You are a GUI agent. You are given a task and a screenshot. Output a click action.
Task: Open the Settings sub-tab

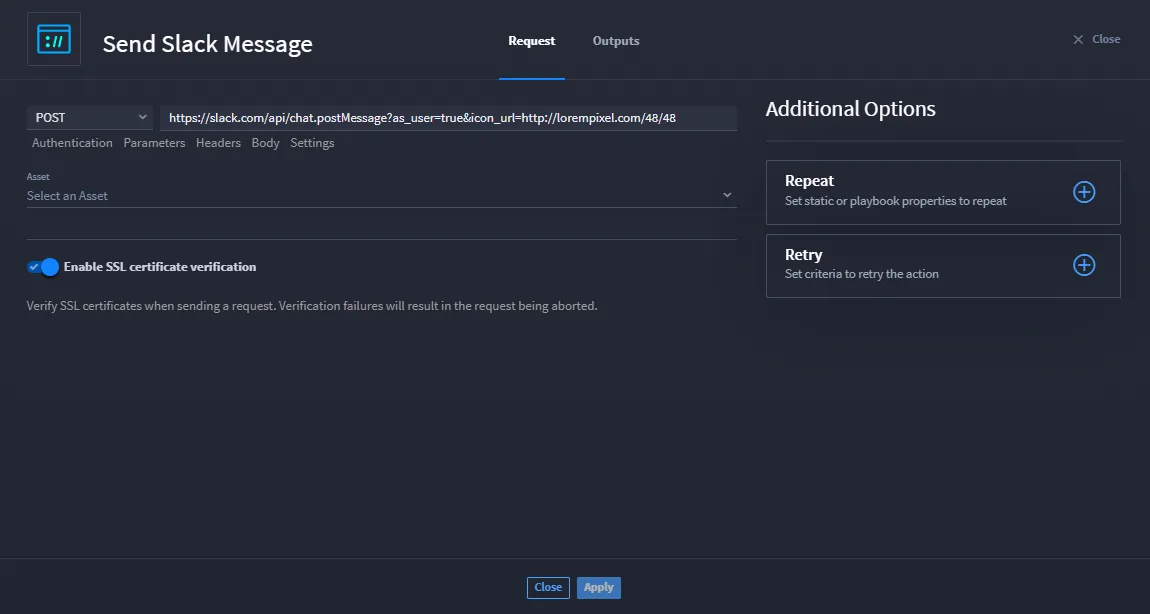(312, 143)
